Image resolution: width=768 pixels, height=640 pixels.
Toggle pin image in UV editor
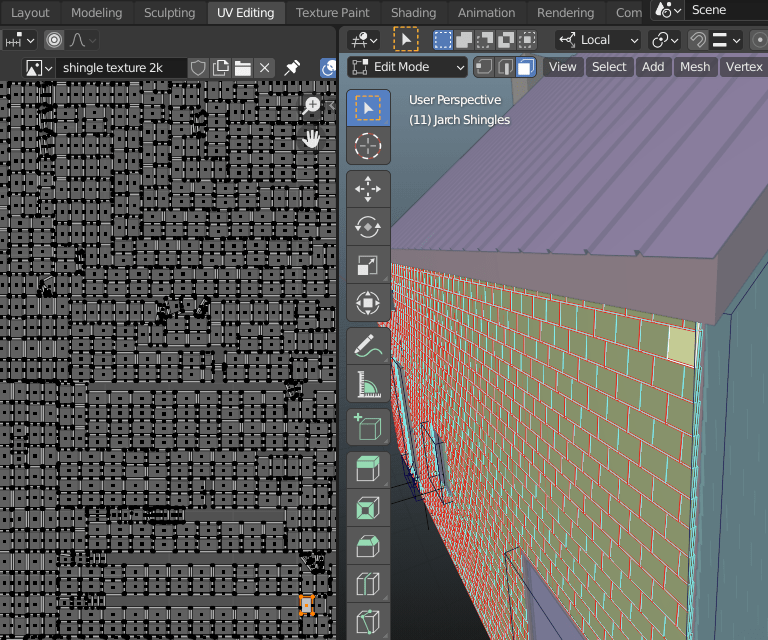pyautogui.click(x=292, y=68)
